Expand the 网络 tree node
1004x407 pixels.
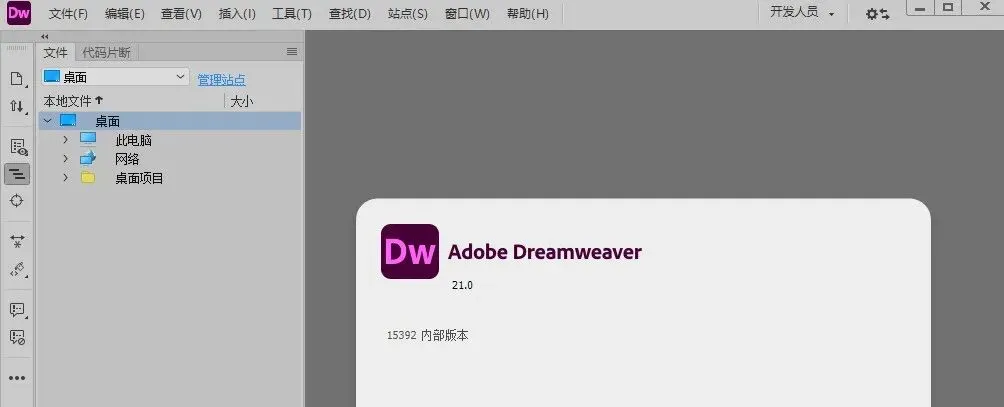pyautogui.click(x=65, y=158)
